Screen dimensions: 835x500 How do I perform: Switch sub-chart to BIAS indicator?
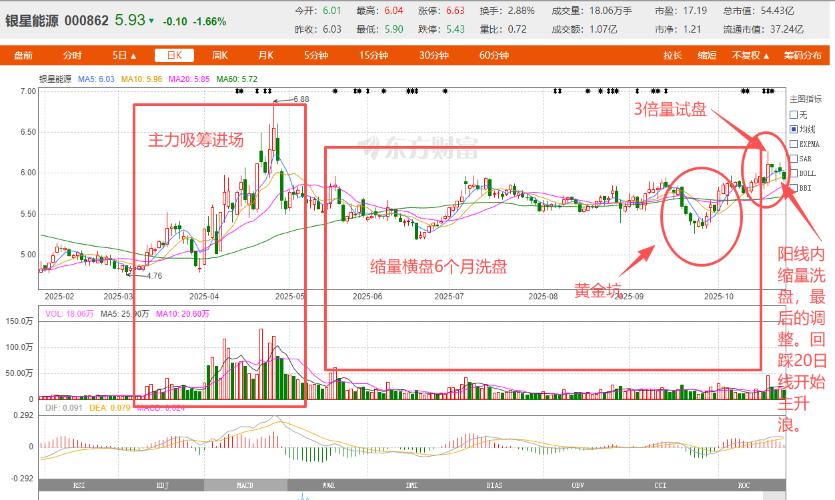pos(495,485)
